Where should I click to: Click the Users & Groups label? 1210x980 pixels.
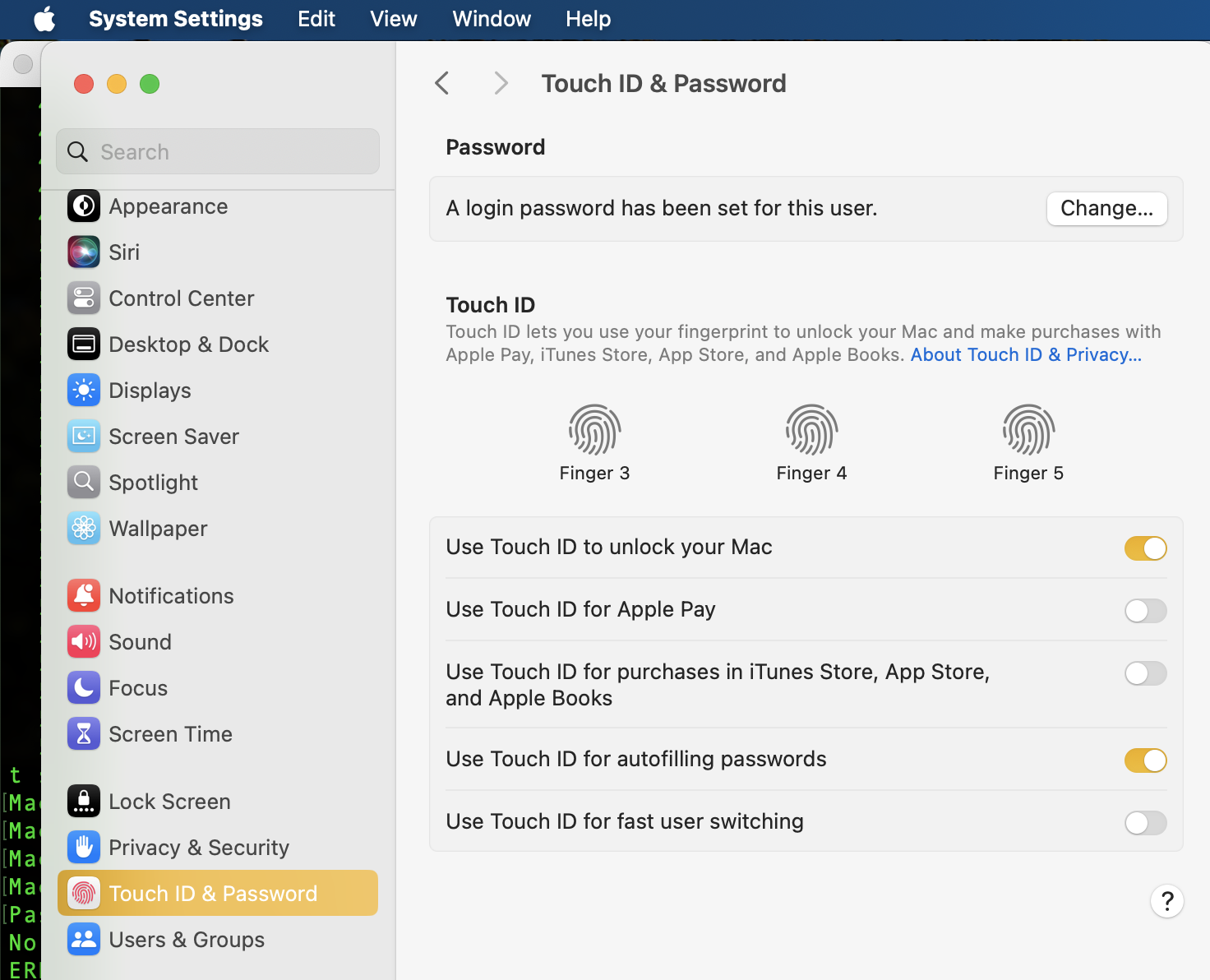tap(187, 940)
